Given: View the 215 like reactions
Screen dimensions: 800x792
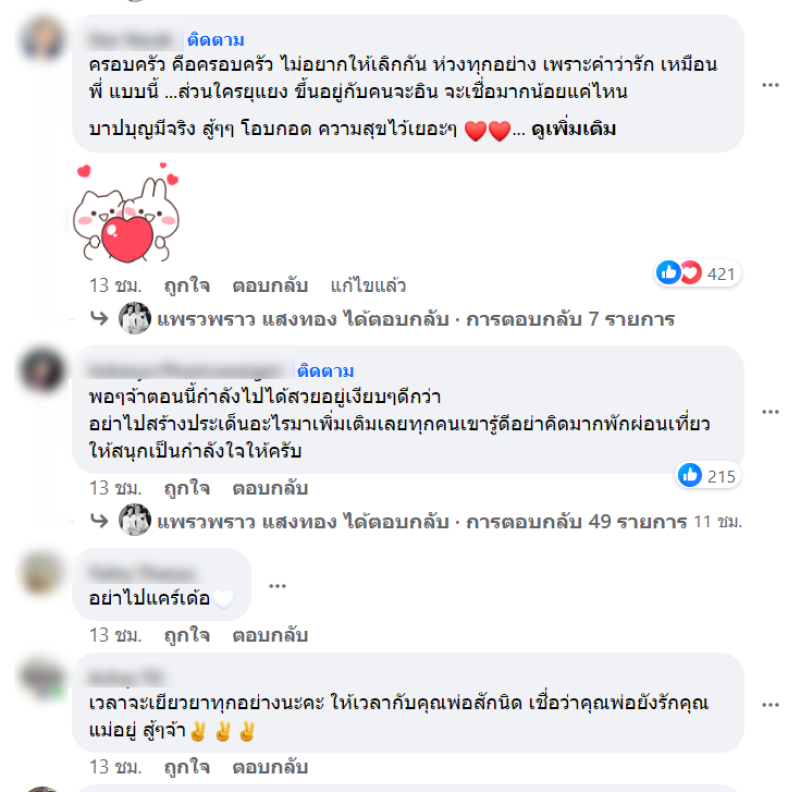Looking at the screenshot, I should tap(708, 476).
